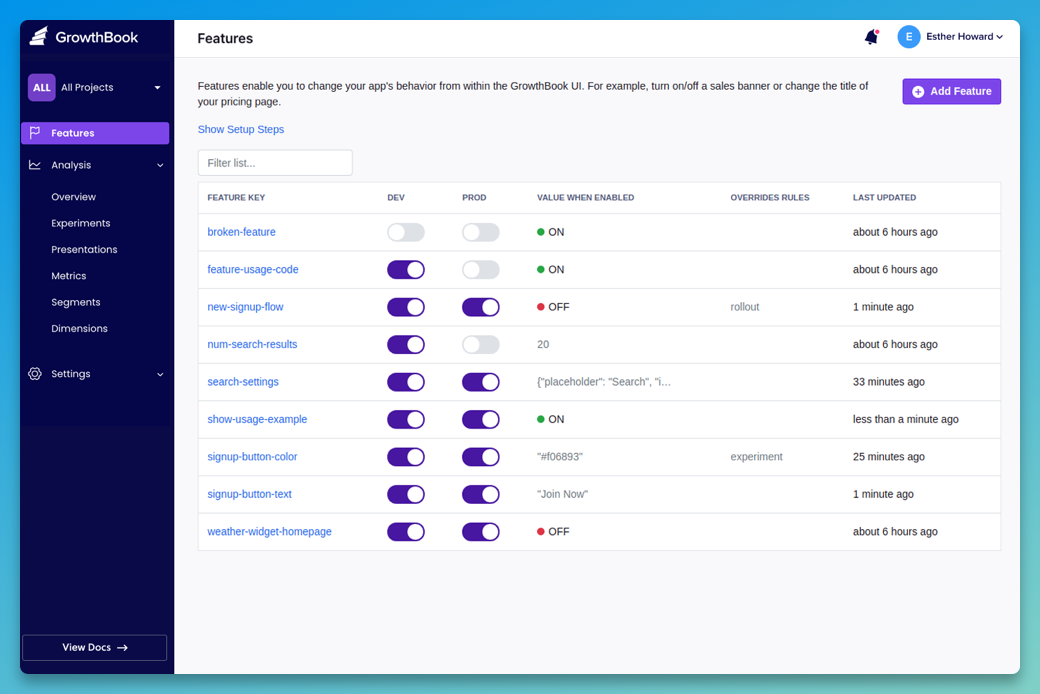Image resolution: width=1040 pixels, height=694 pixels.
Task: Click the Filter list input field
Action: 277,162
